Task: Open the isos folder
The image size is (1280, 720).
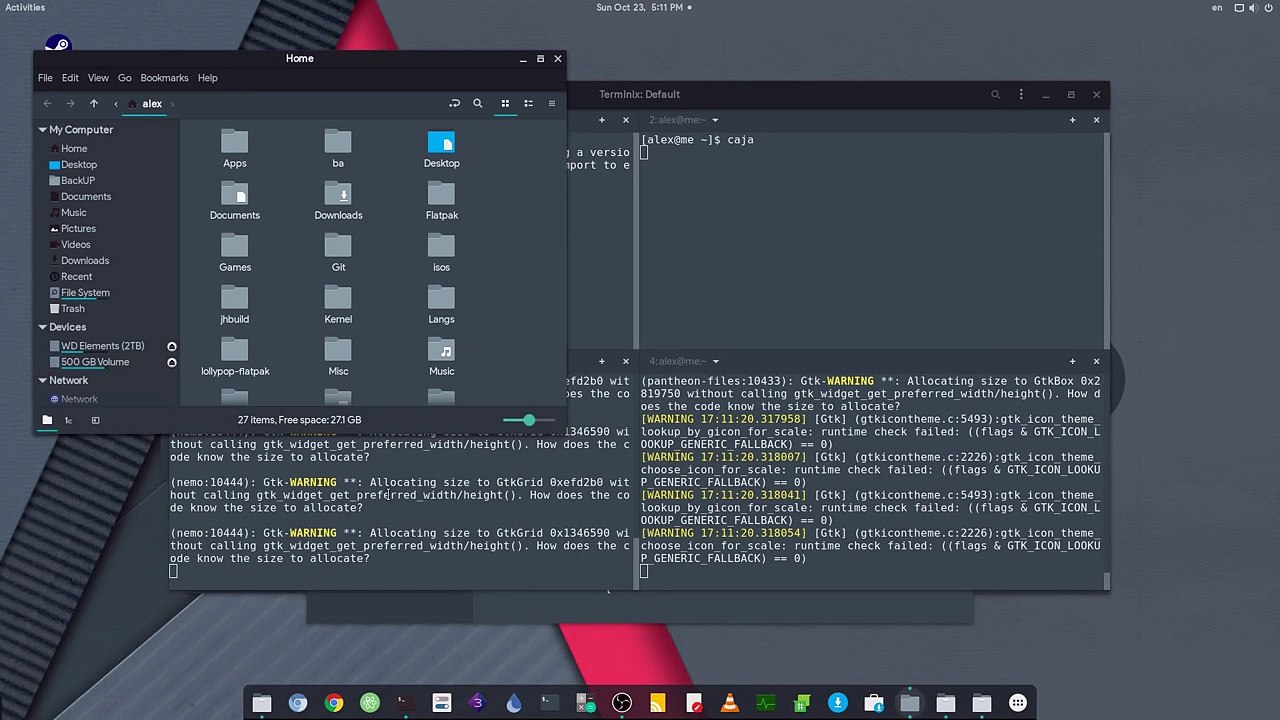Action: (x=441, y=253)
